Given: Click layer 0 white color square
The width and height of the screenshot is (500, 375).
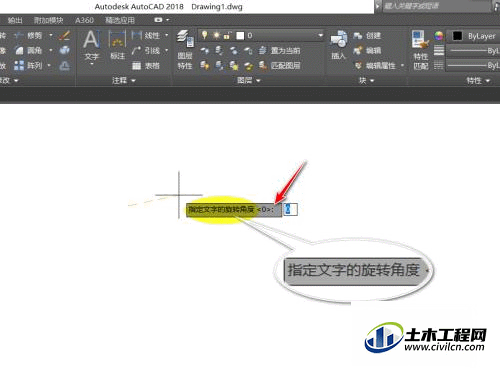Looking at the screenshot, I should coord(240,35).
